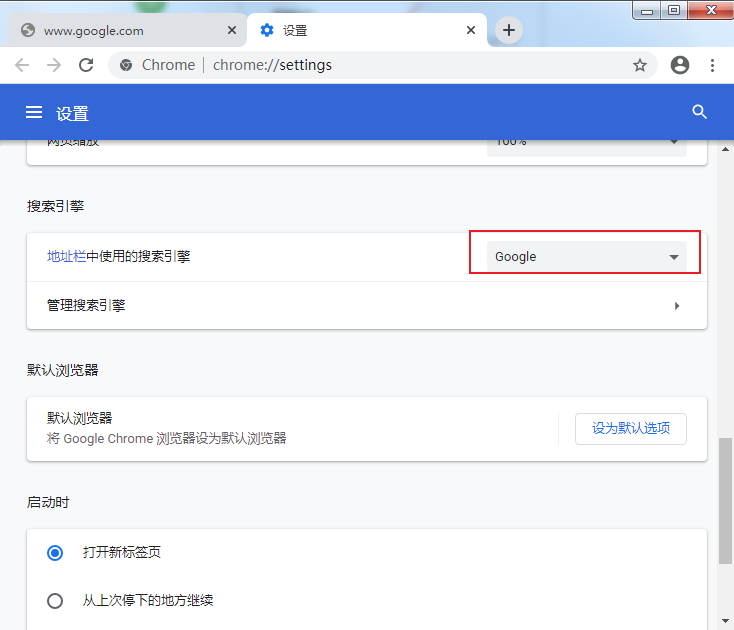Click the Chrome site info icon in address bar

point(125,65)
